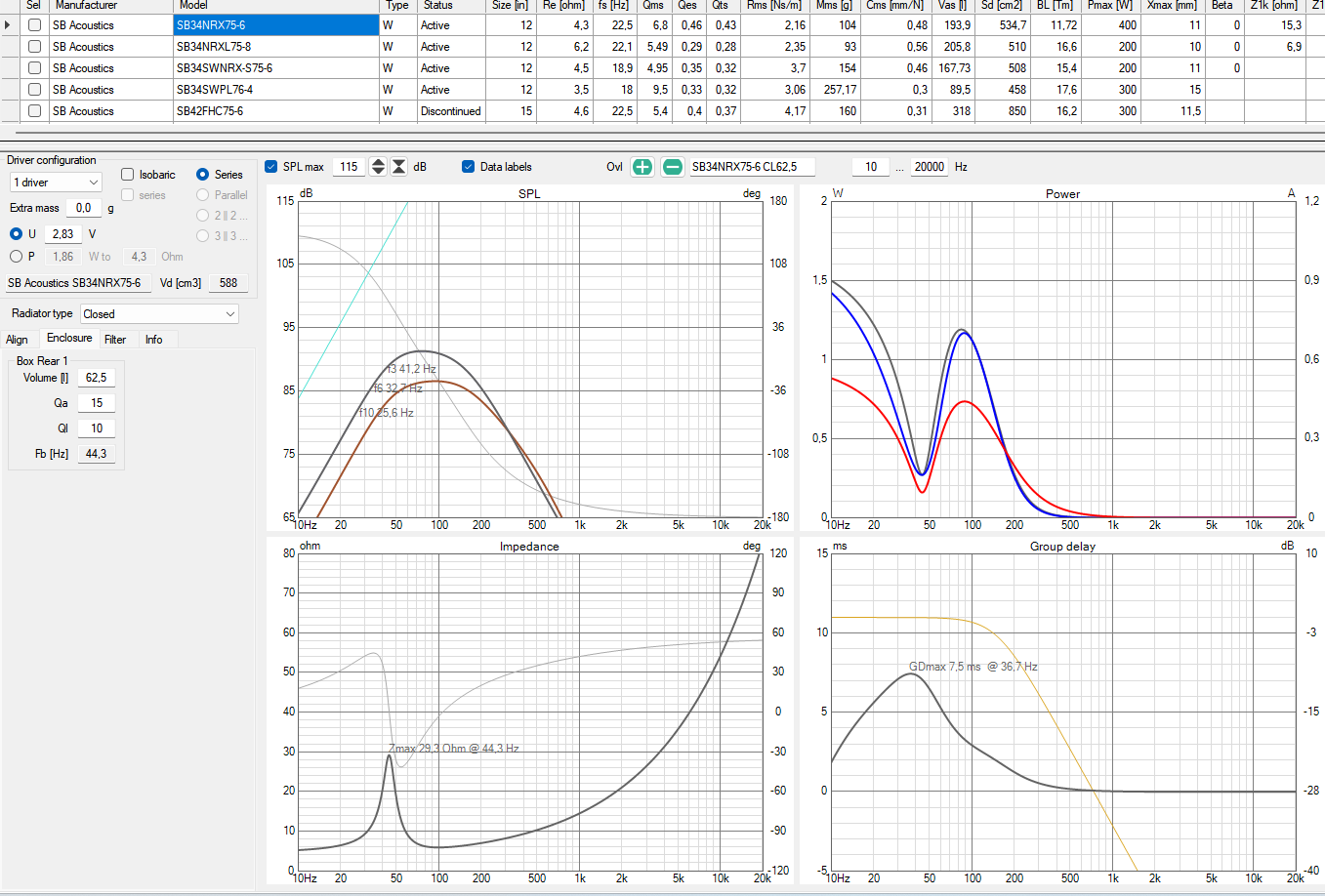Click the 'f3 41,2 Hz' label on SPL graph
1325x896 pixels.
[x=411, y=369]
